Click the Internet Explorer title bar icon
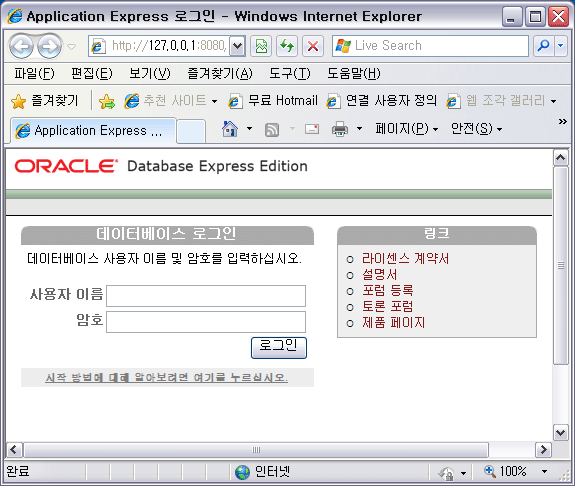The image size is (575, 486). (x=15, y=17)
